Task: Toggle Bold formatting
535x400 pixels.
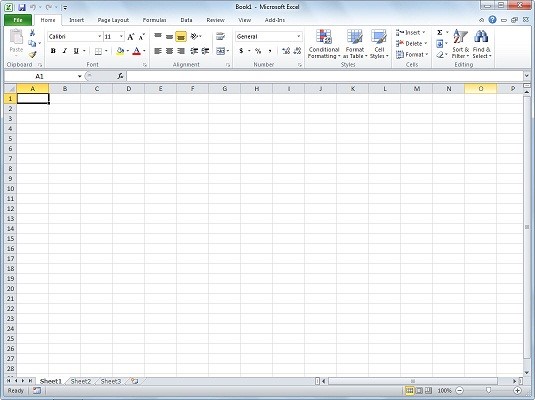Action: (x=53, y=51)
